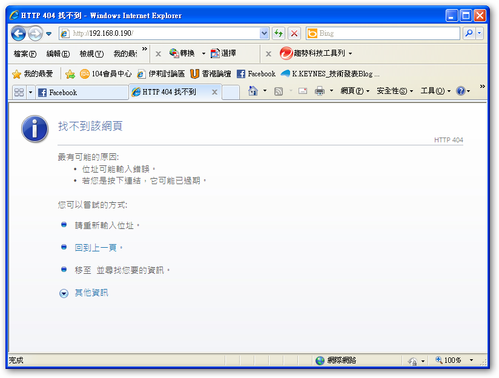
Task: Click the Quick Tabs grid icon
Action: [19, 92]
